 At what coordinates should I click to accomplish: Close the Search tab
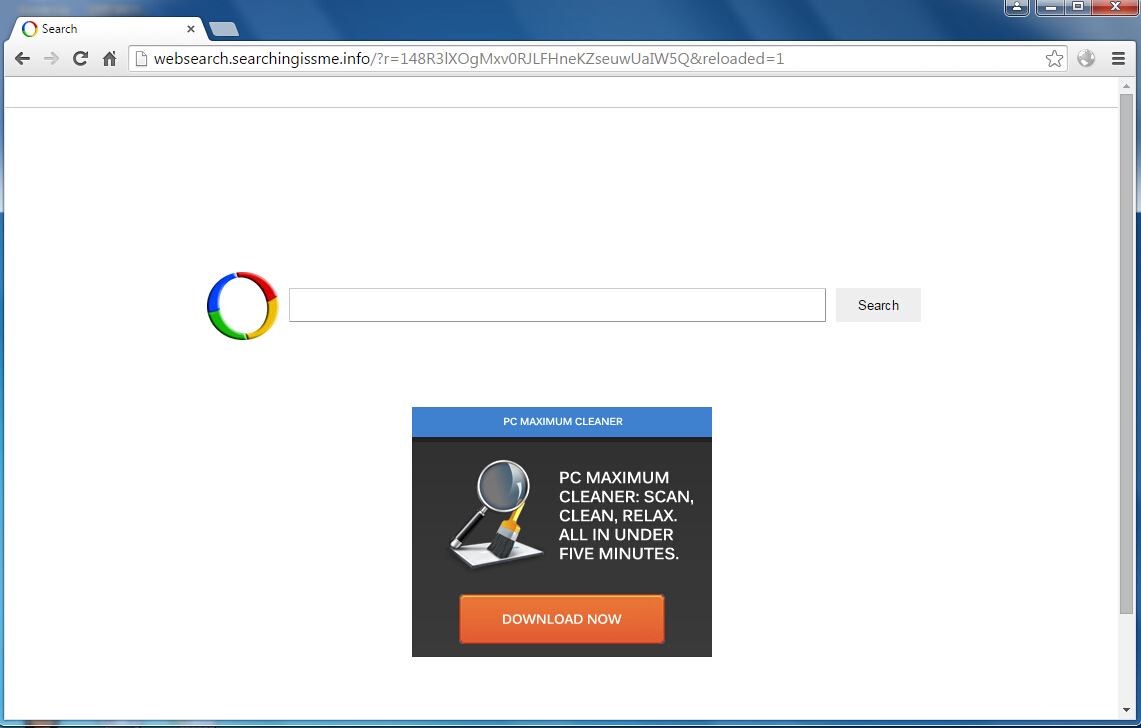click(x=191, y=29)
